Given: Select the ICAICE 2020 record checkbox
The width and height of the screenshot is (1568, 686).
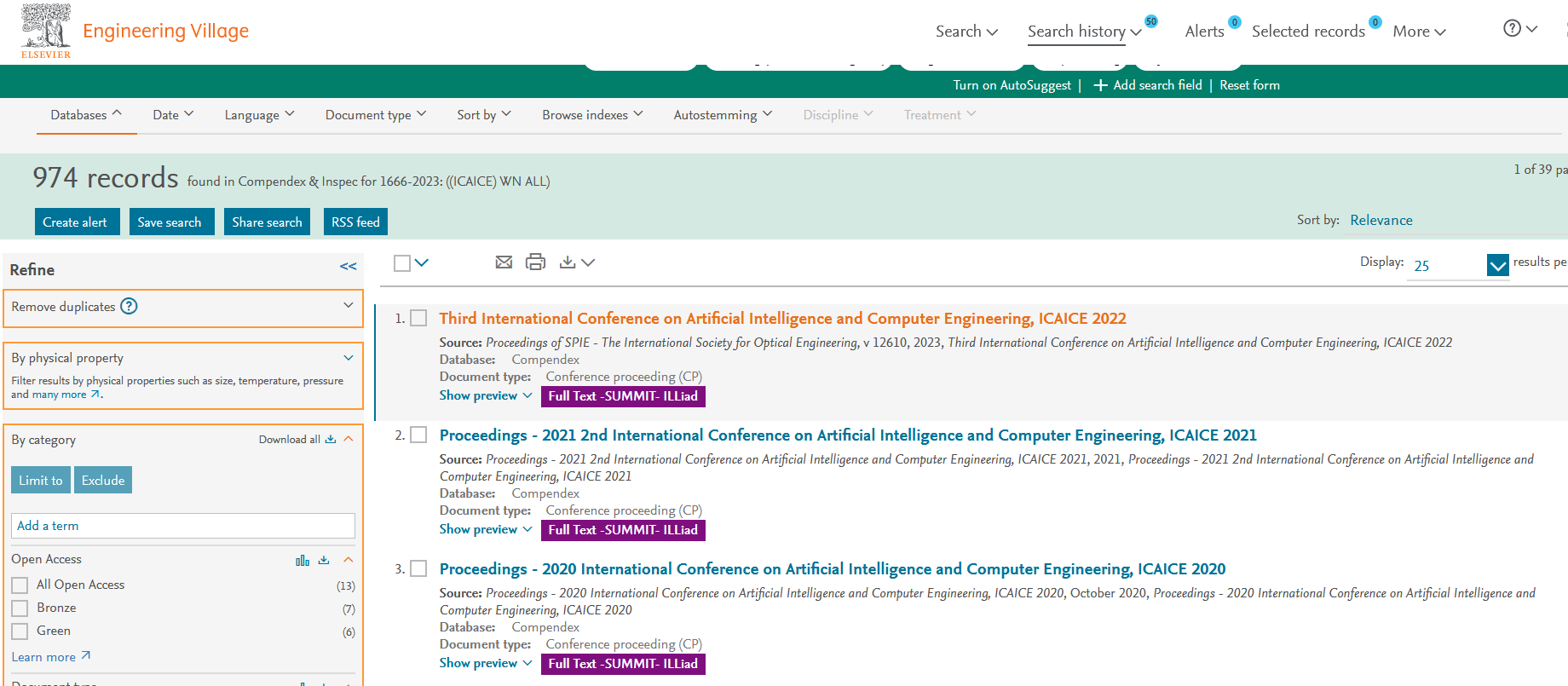Looking at the screenshot, I should [x=418, y=568].
